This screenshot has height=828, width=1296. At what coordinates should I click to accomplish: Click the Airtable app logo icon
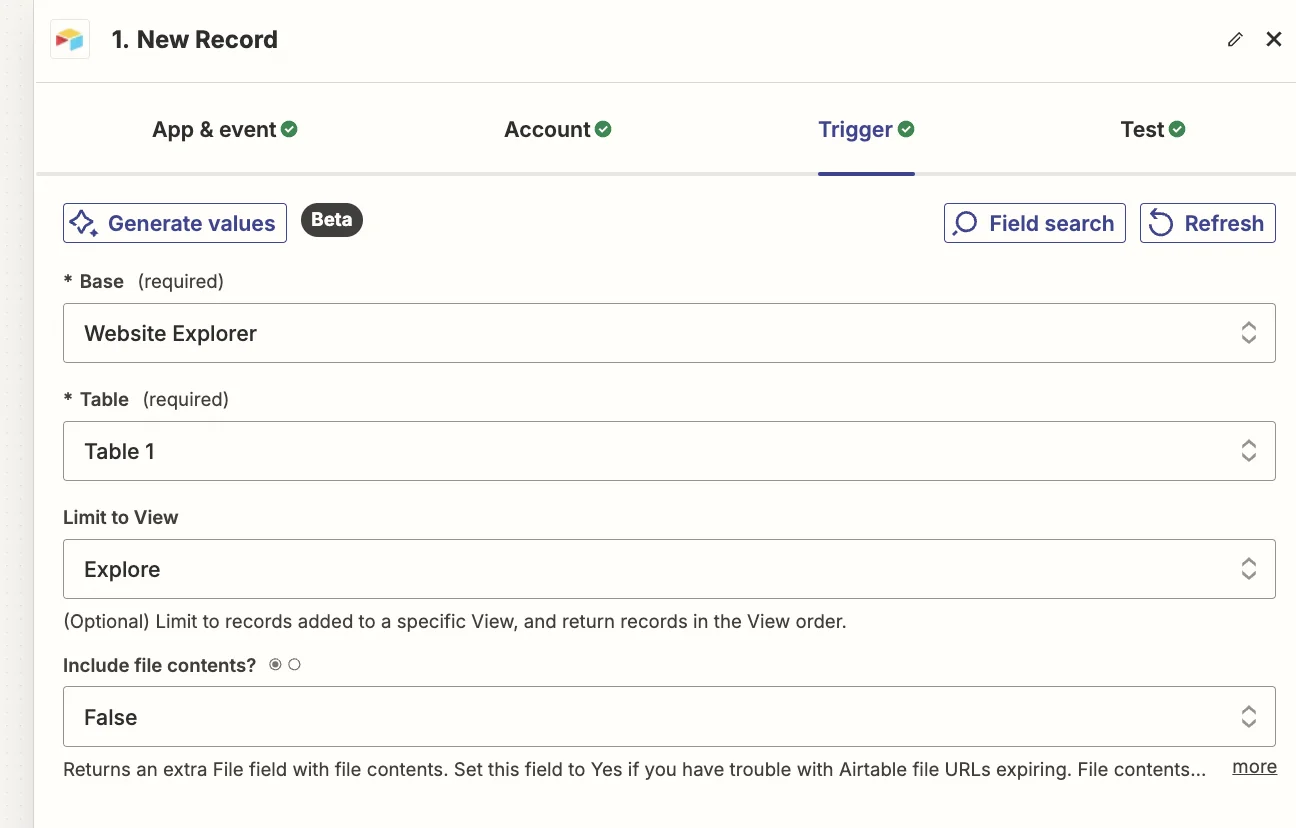pyautogui.click(x=70, y=40)
